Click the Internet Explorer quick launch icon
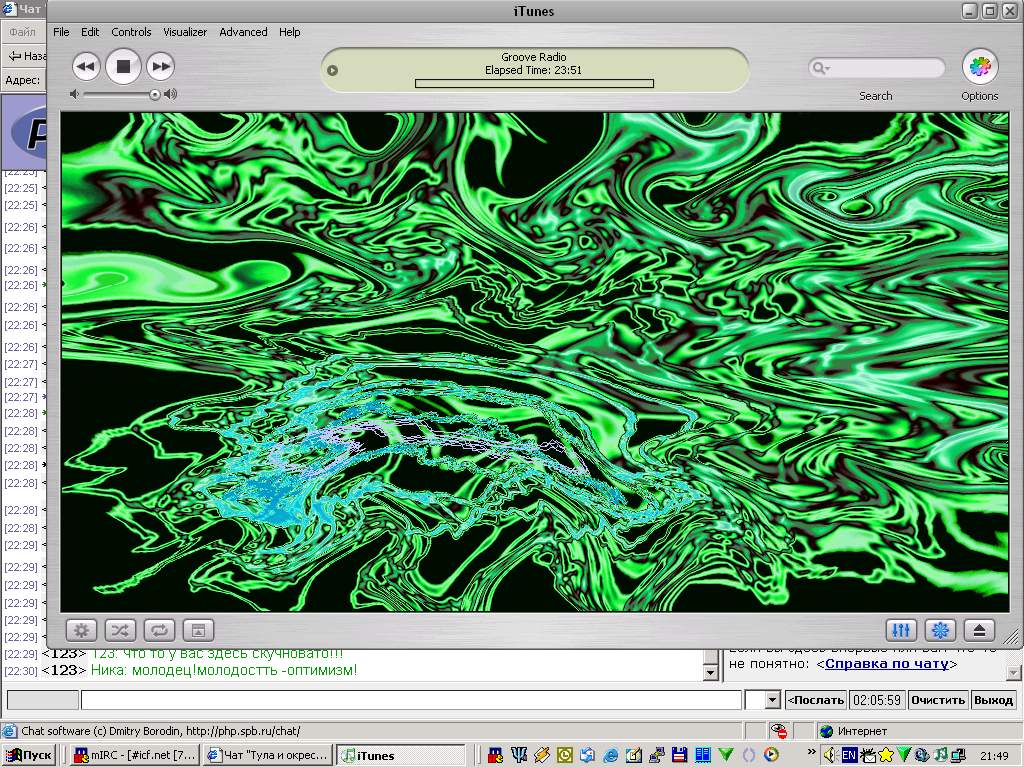 pos(611,756)
